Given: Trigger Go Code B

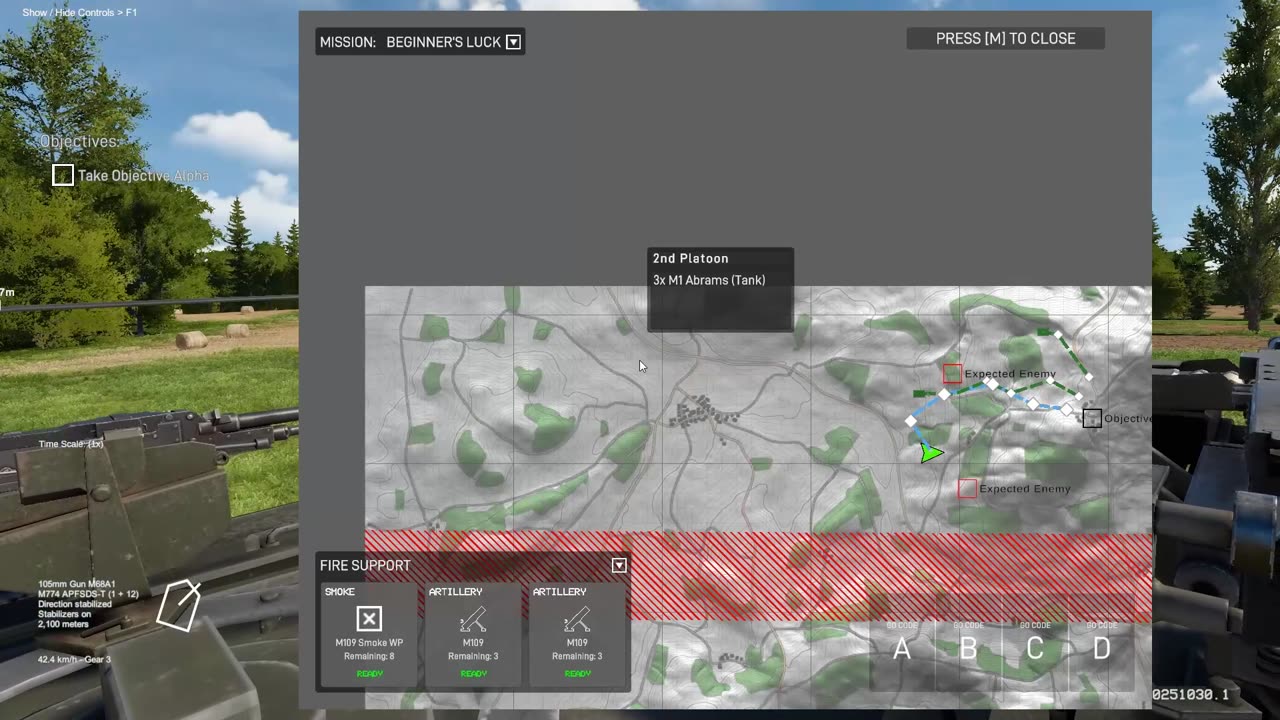Looking at the screenshot, I should (968, 649).
